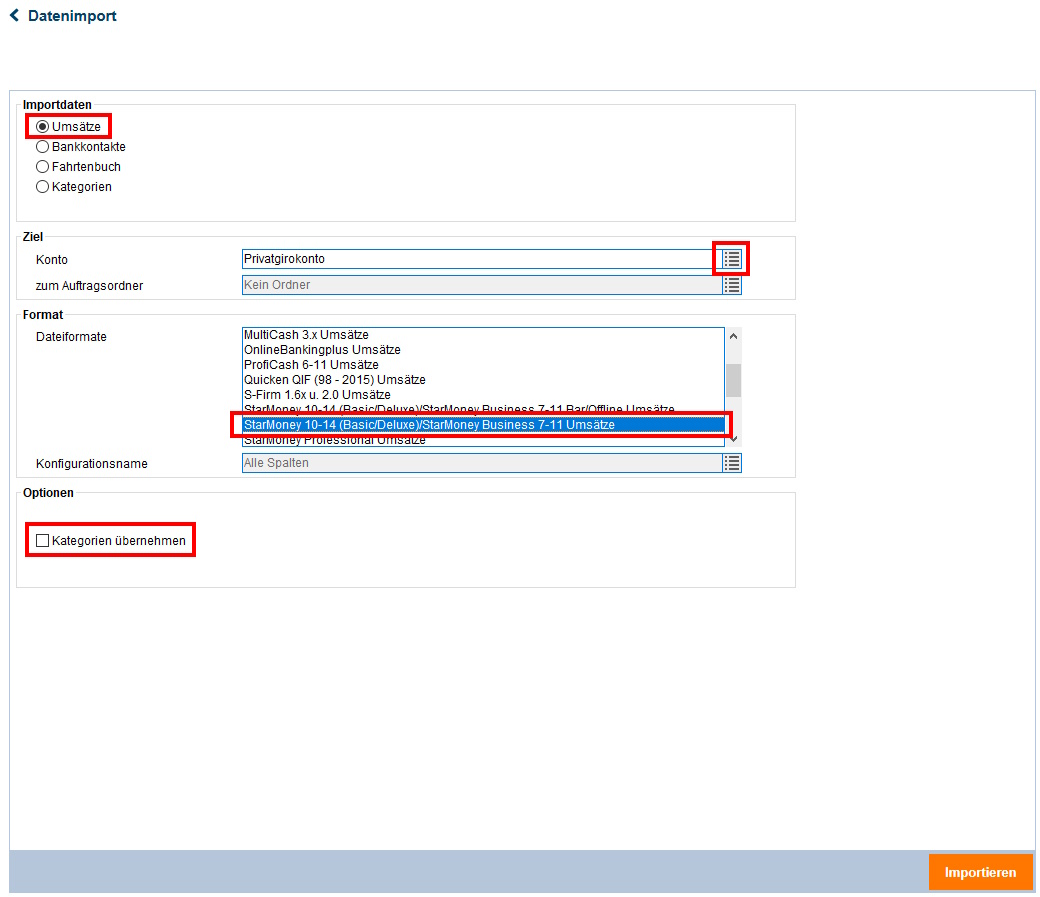The width and height of the screenshot is (1040, 897).
Task: Select StarMoney Business 7-11 Umsätze entry
Action: 430,425
